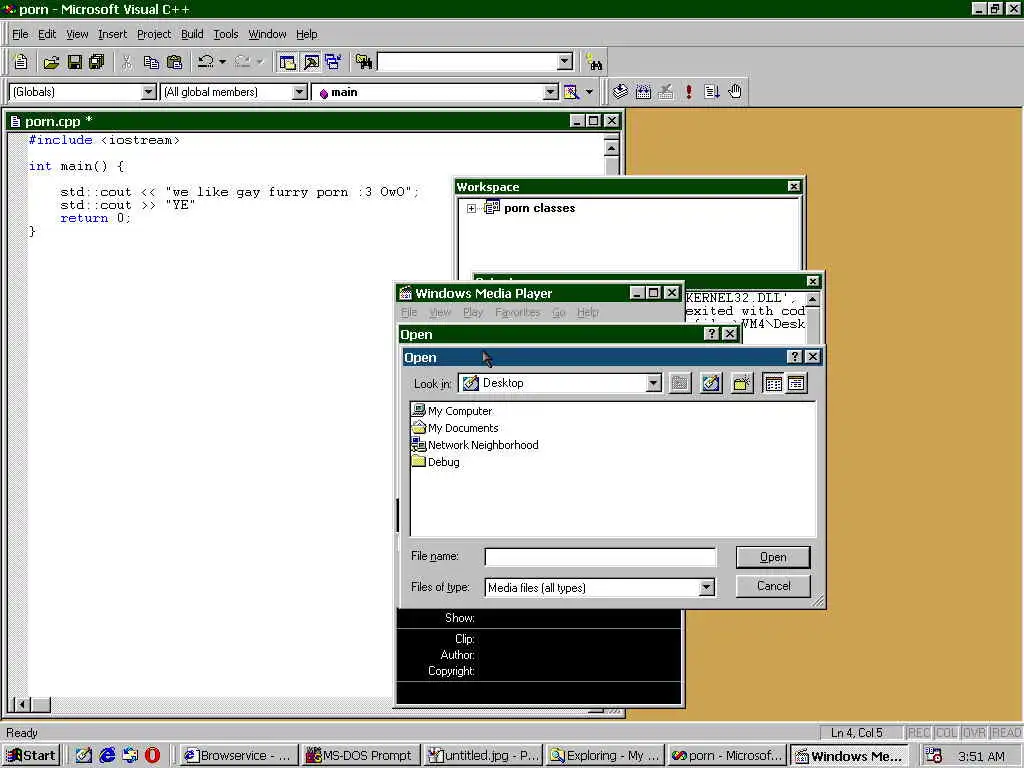Switch Open dialog to List view

[x=773, y=383]
